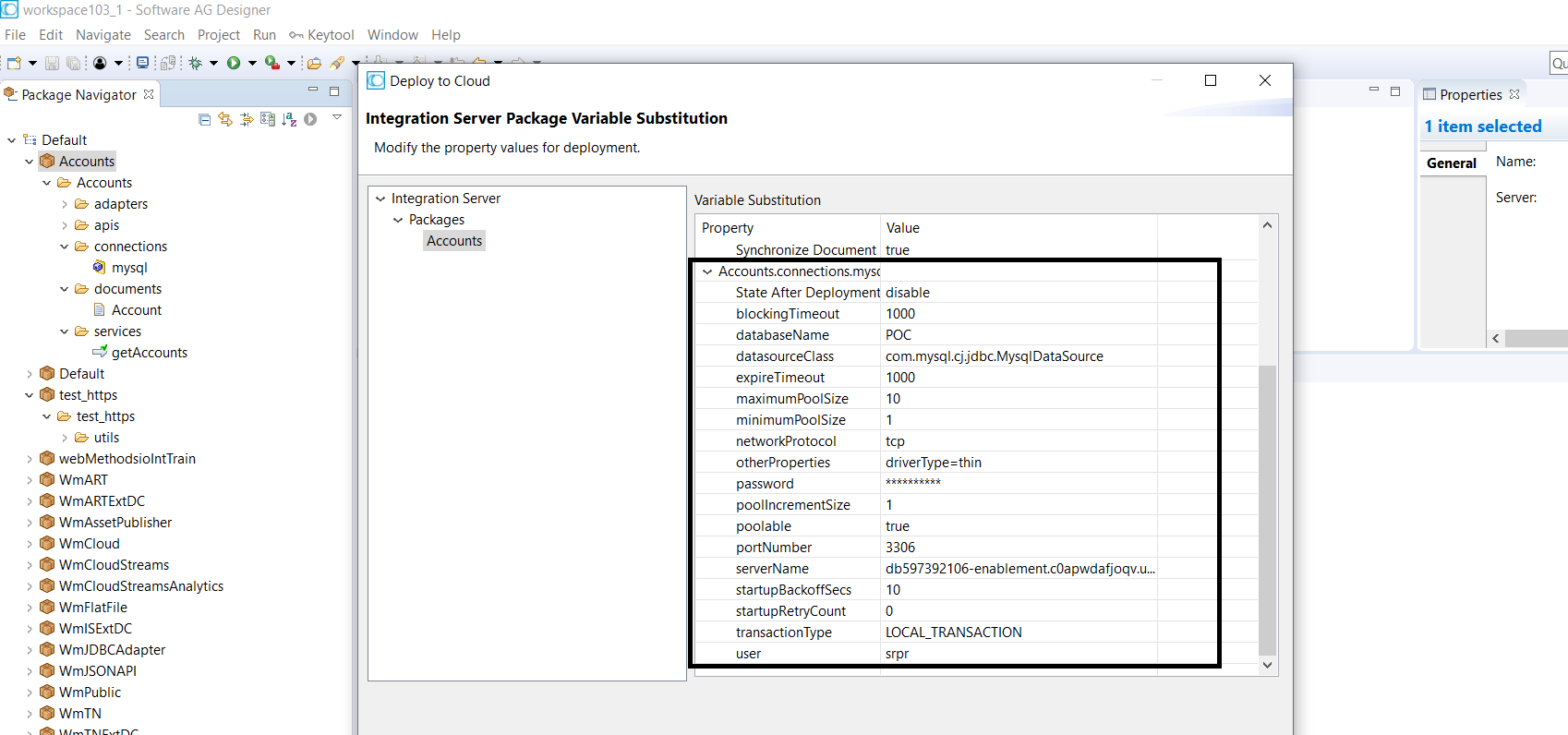Screen dimensions: 1568x735
Task: Maximize the Package Navigator view
Action: (x=334, y=91)
